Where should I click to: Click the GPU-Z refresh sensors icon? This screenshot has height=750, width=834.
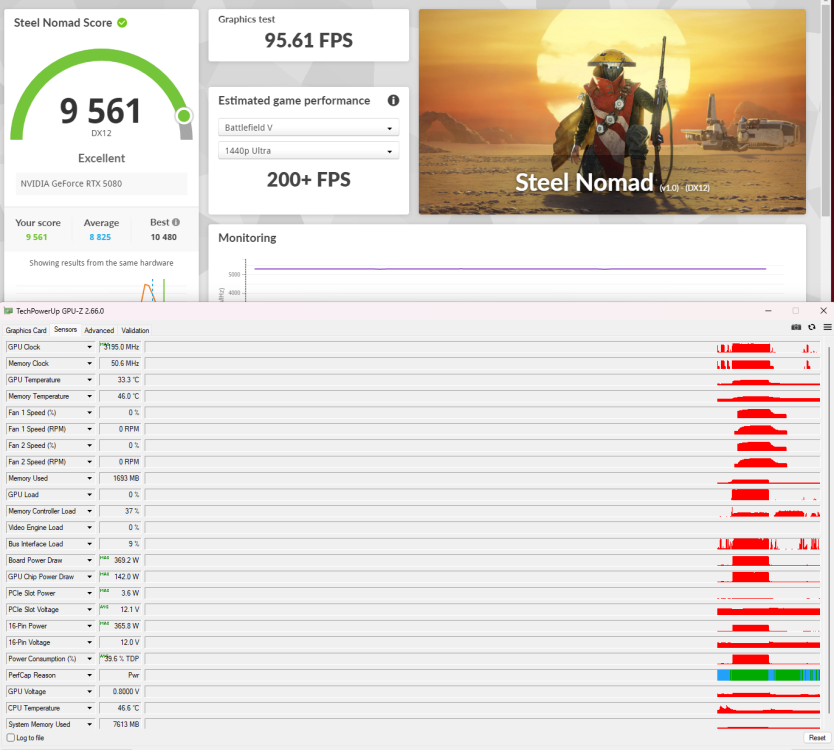coord(812,327)
